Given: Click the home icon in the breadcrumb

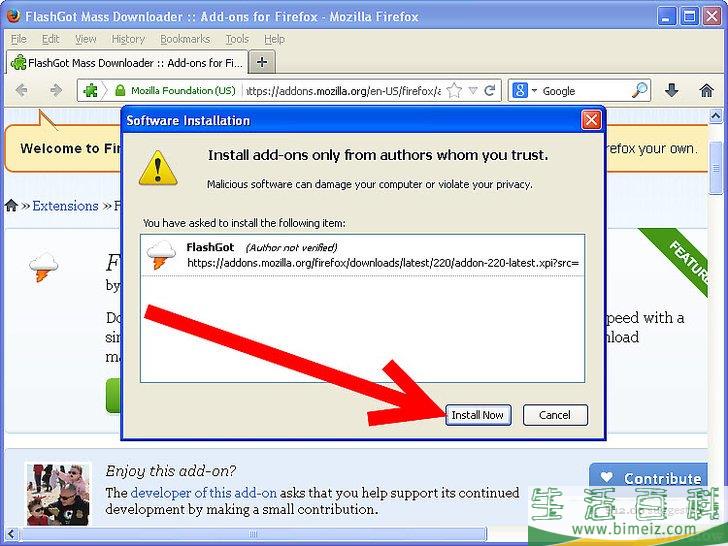Looking at the screenshot, I should [x=12, y=205].
